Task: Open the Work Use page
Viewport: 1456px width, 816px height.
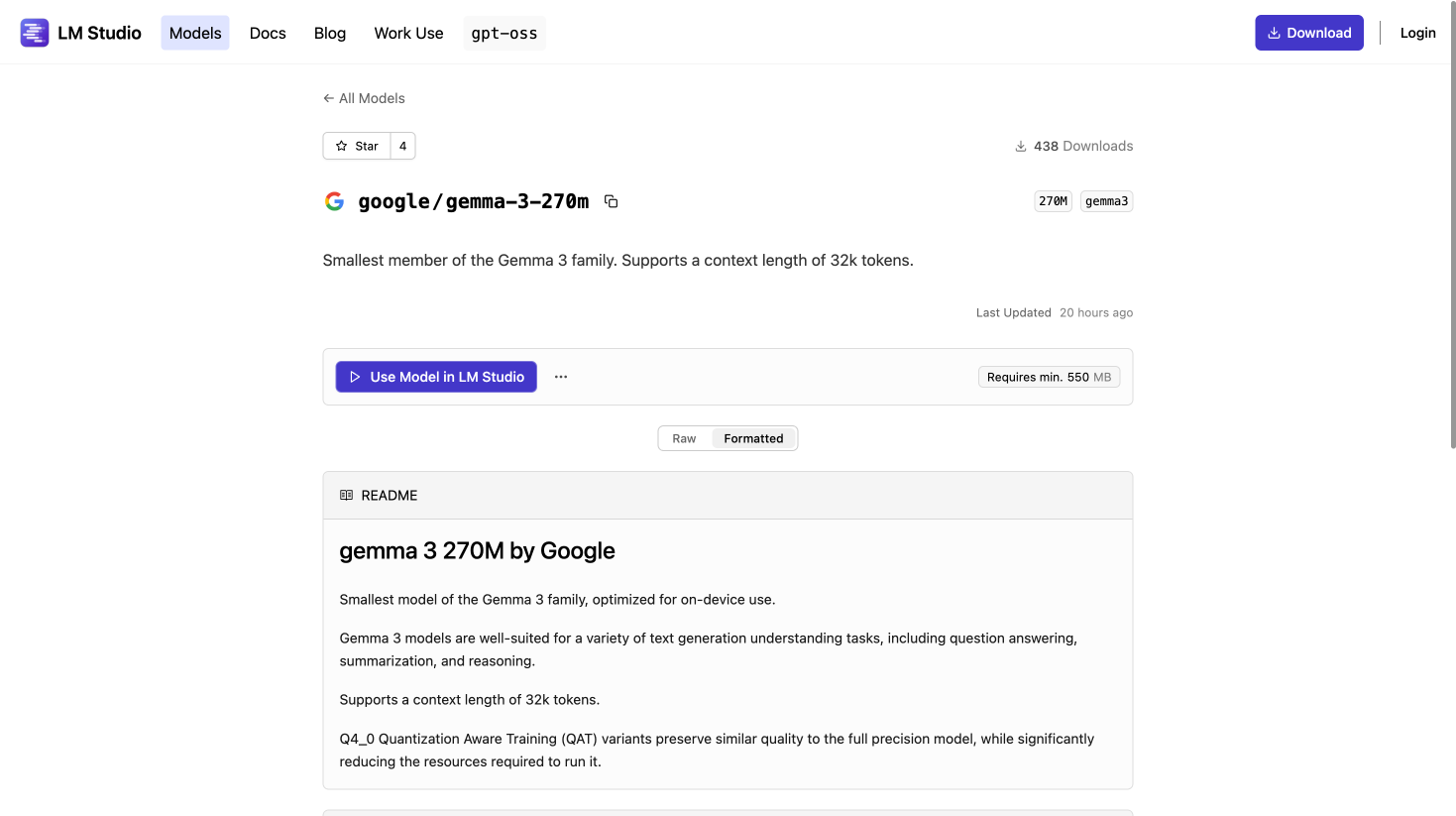Action: point(408,33)
